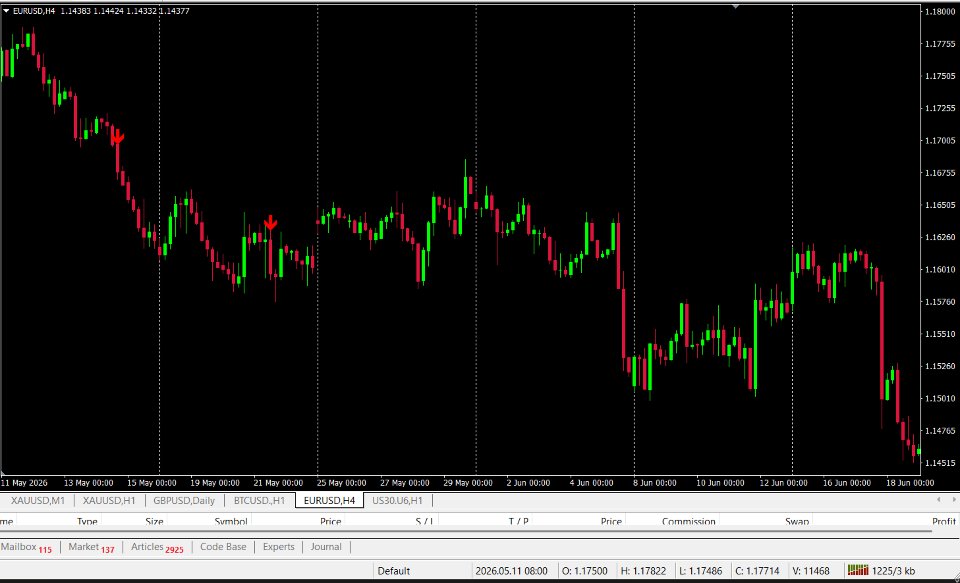Viewport: 960px width, 583px height.
Task: Open the BTCUSD.,H1 chart tab
Action: click(259, 500)
